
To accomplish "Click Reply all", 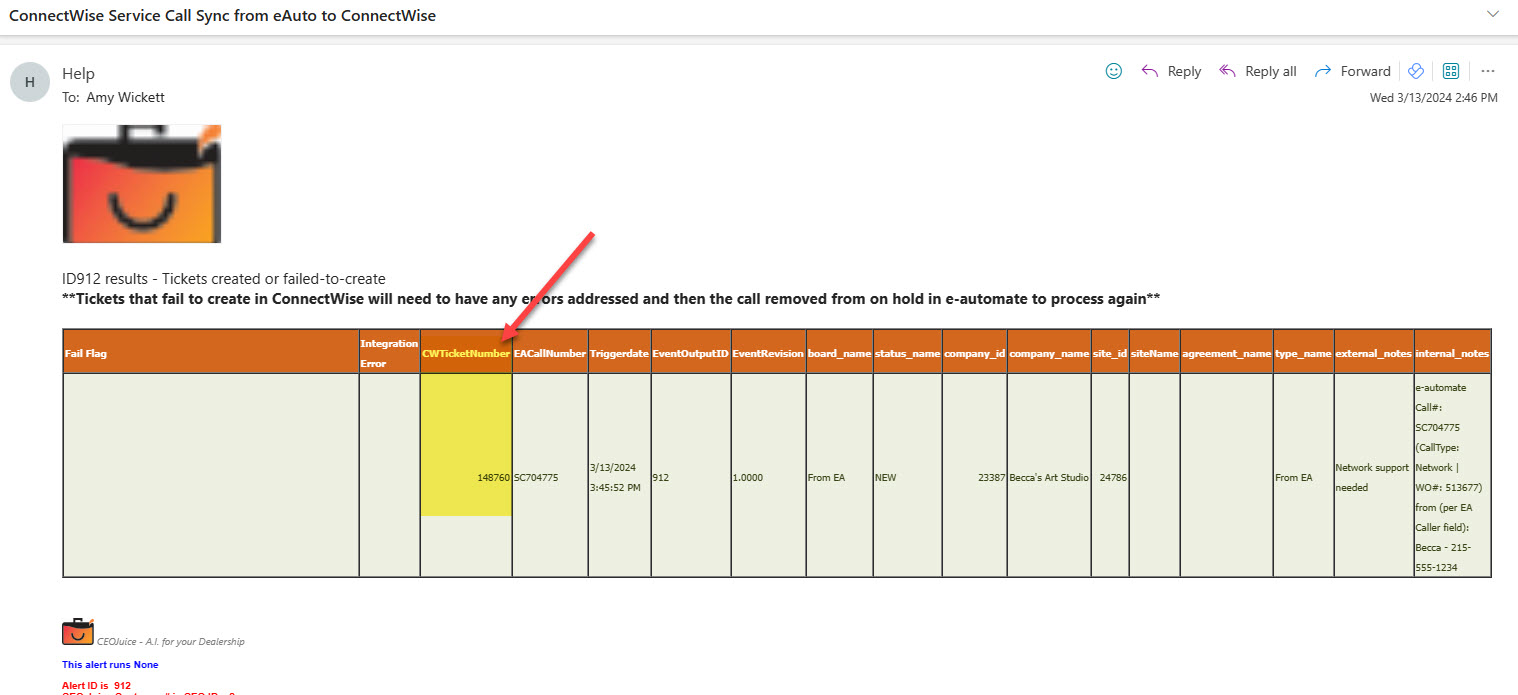I will coord(1257,71).
